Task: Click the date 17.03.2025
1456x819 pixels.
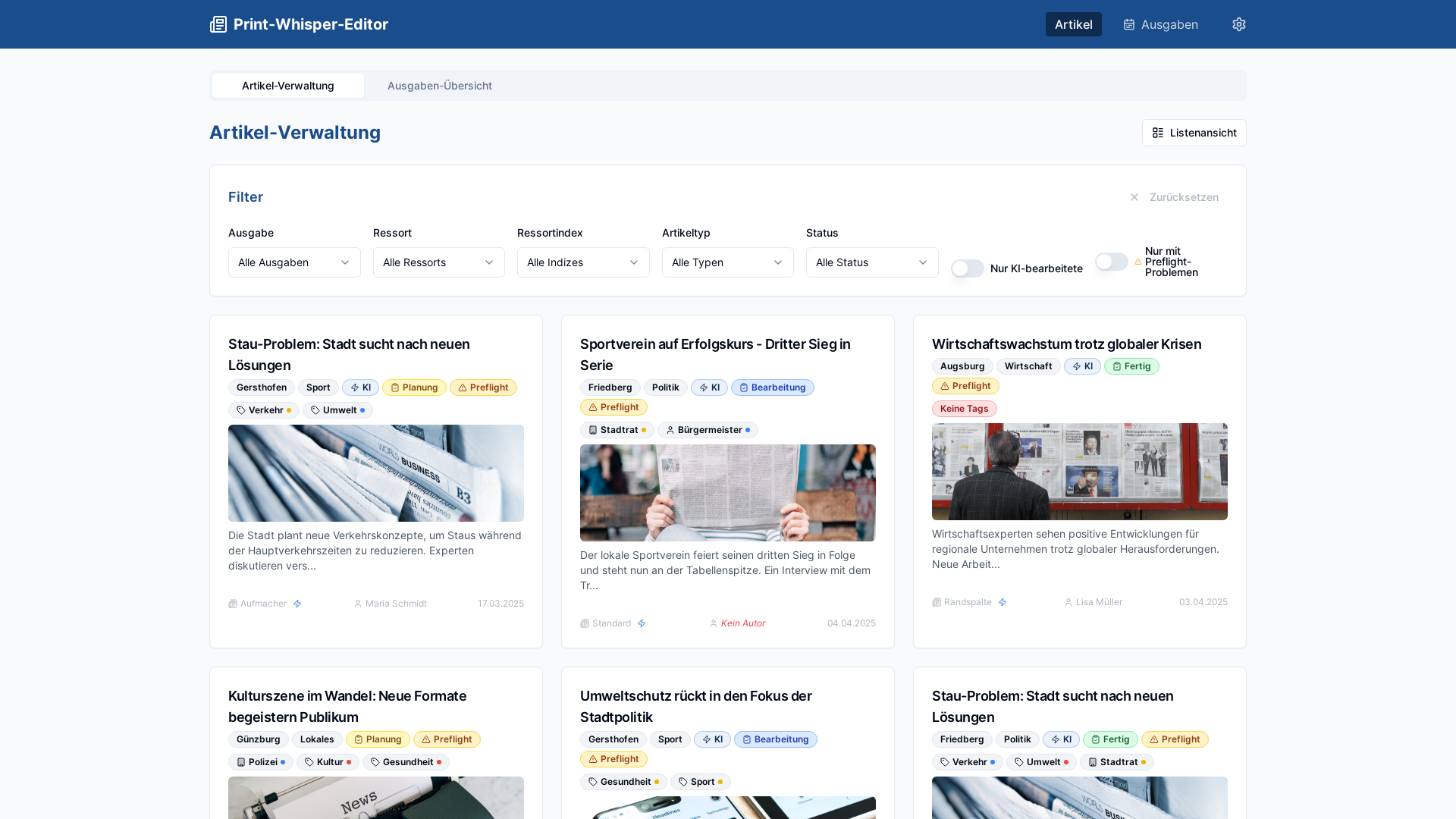Action: click(x=500, y=604)
